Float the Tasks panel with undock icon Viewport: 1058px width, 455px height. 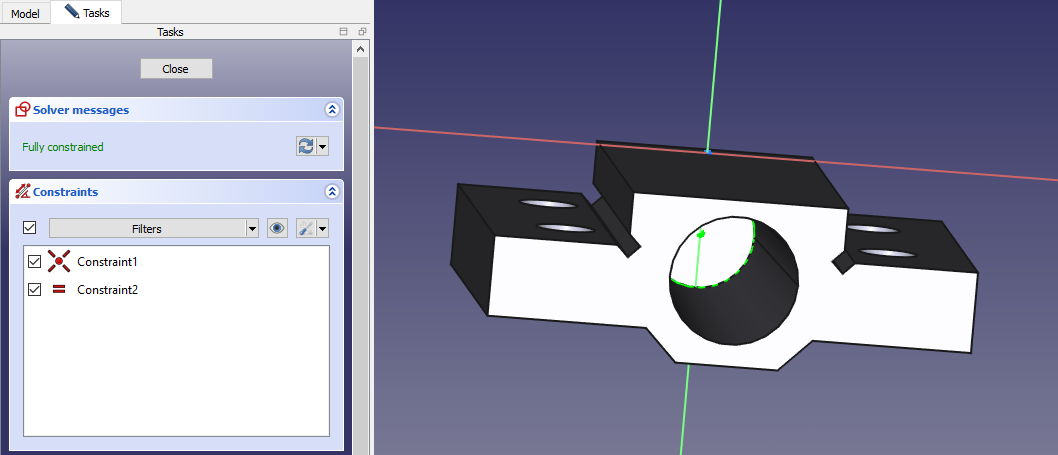(362, 33)
